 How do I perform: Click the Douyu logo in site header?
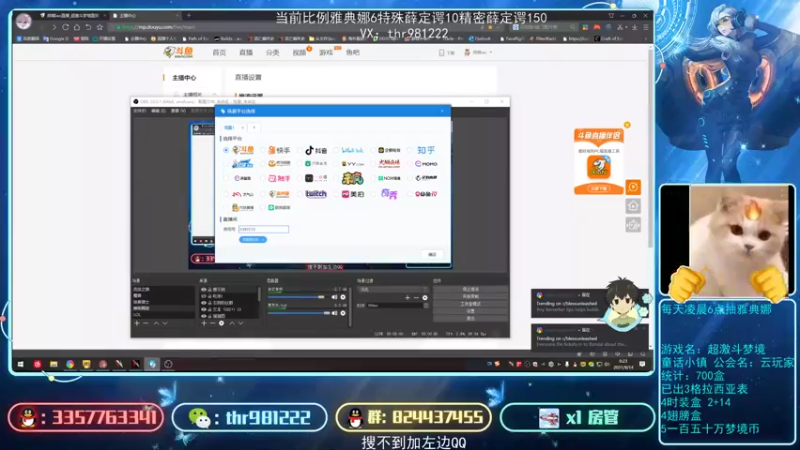(179, 52)
